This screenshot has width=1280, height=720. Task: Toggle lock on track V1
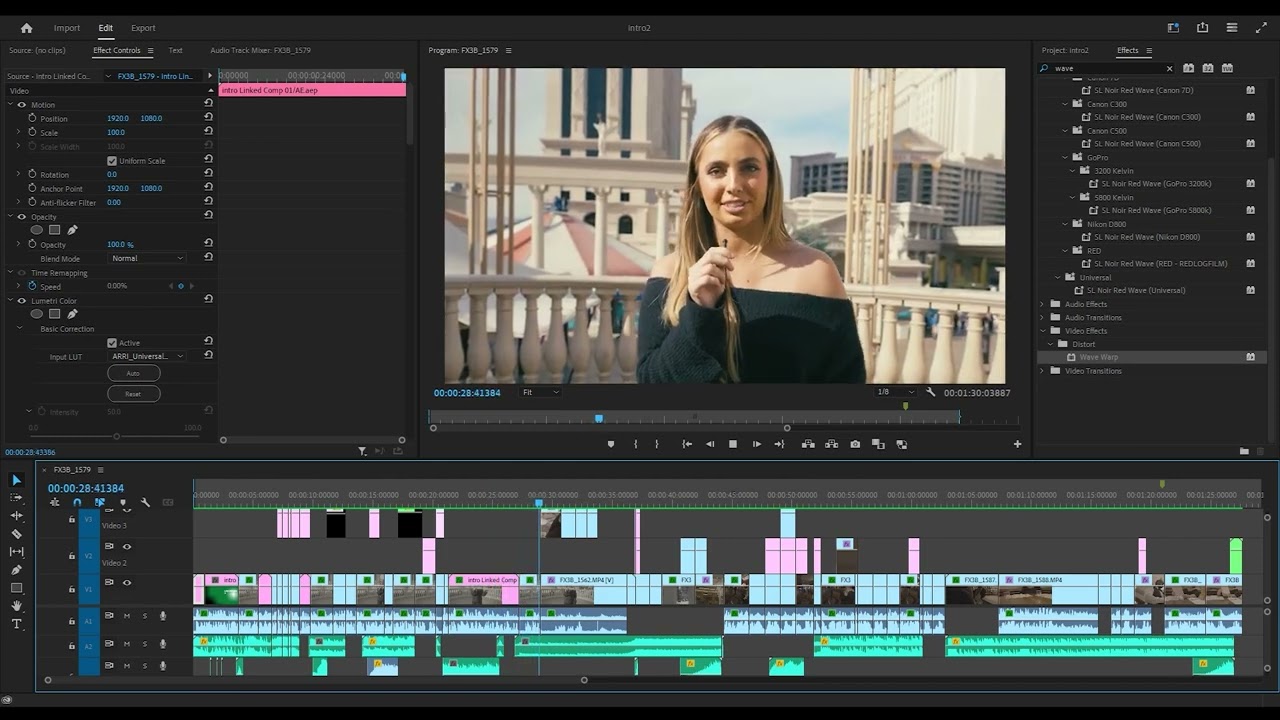click(x=71, y=589)
